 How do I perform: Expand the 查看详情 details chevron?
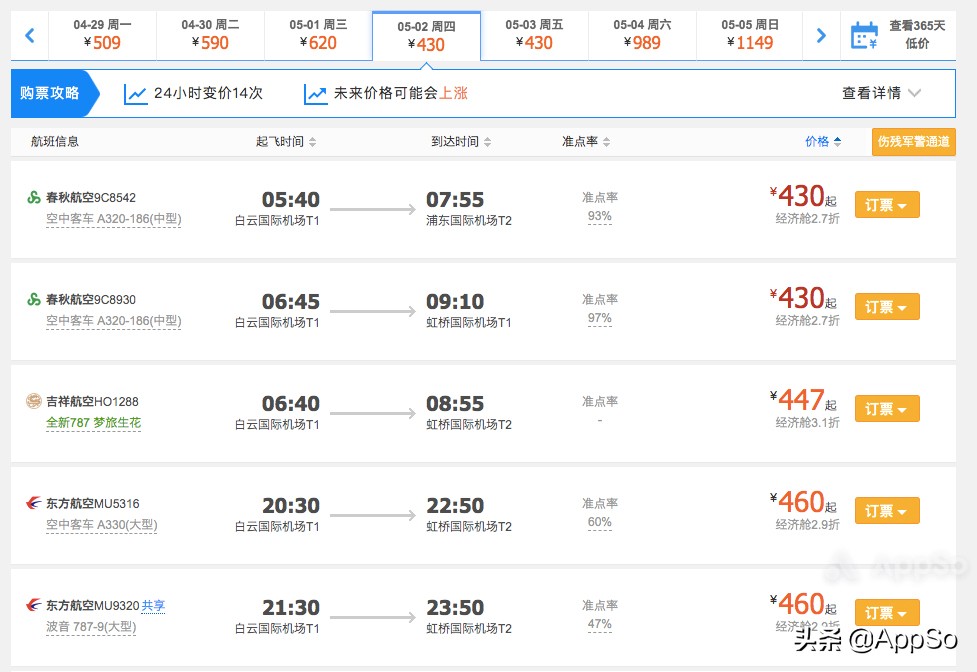coord(914,93)
